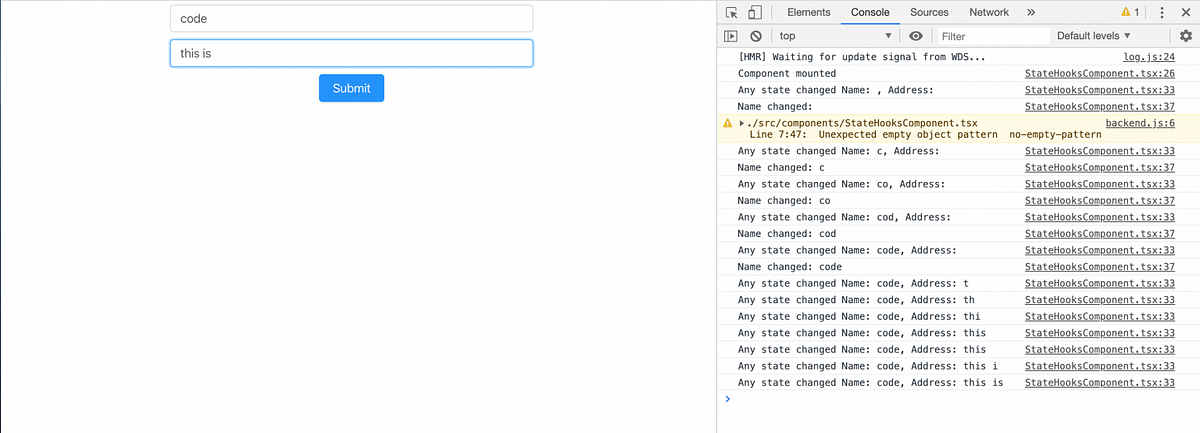Focus the address input containing 'this is'
The width and height of the screenshot is (1200, 433).
tap(351, 53)
